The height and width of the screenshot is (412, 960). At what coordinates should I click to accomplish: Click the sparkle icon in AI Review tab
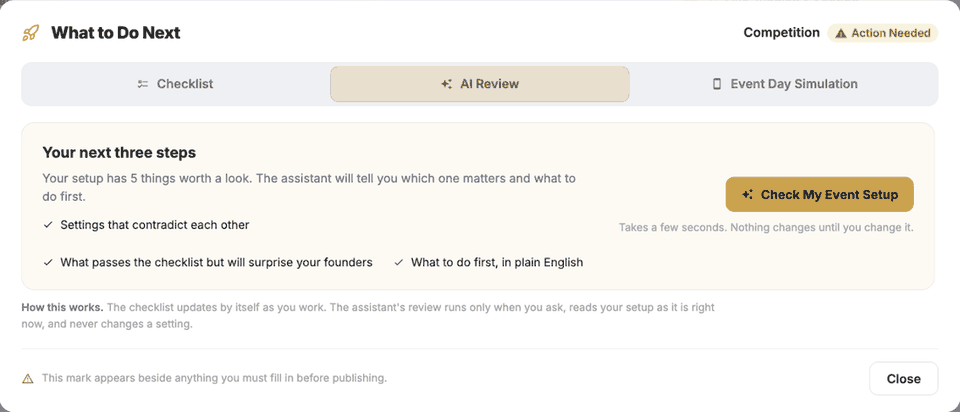[446, 84]
